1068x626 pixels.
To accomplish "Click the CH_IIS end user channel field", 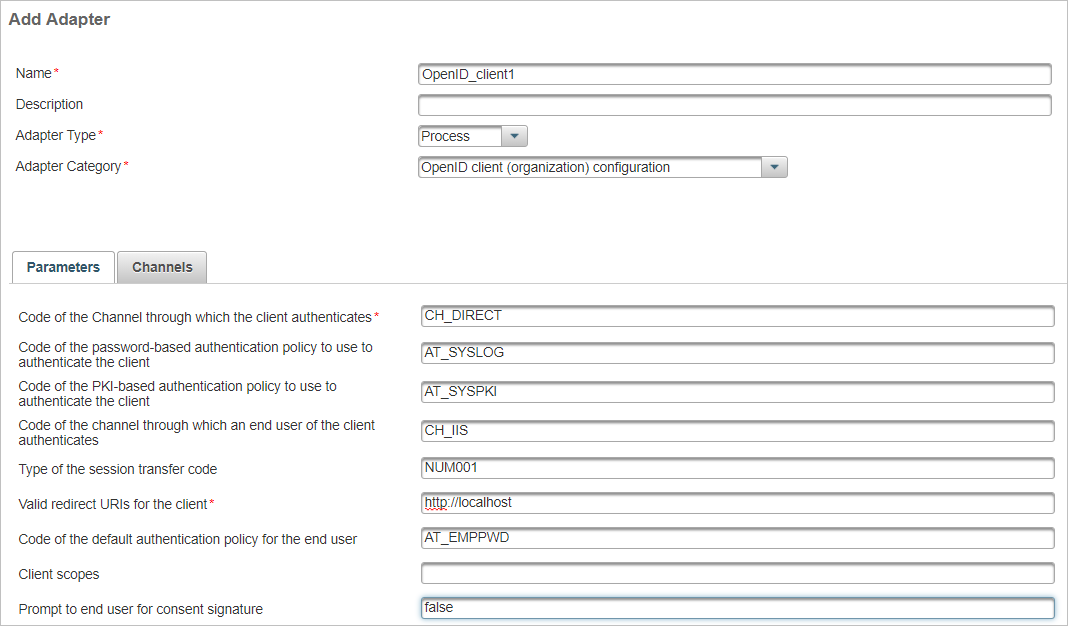I will point(738,431).
